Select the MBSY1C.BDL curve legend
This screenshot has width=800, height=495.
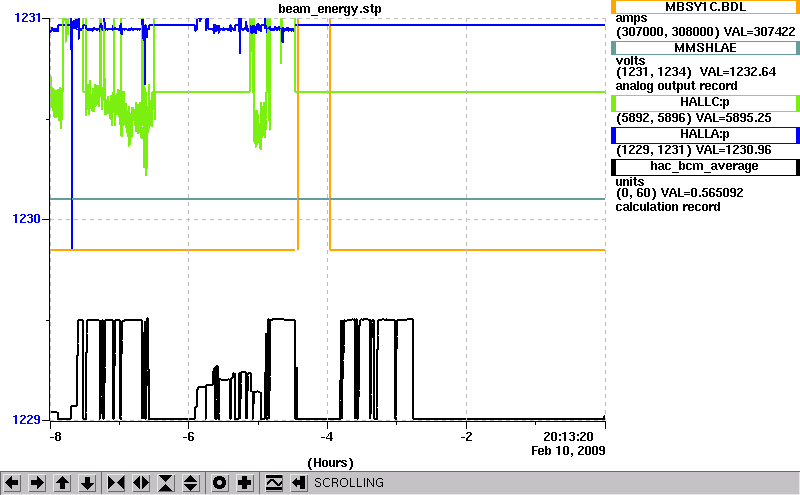[x=706, y=7]
